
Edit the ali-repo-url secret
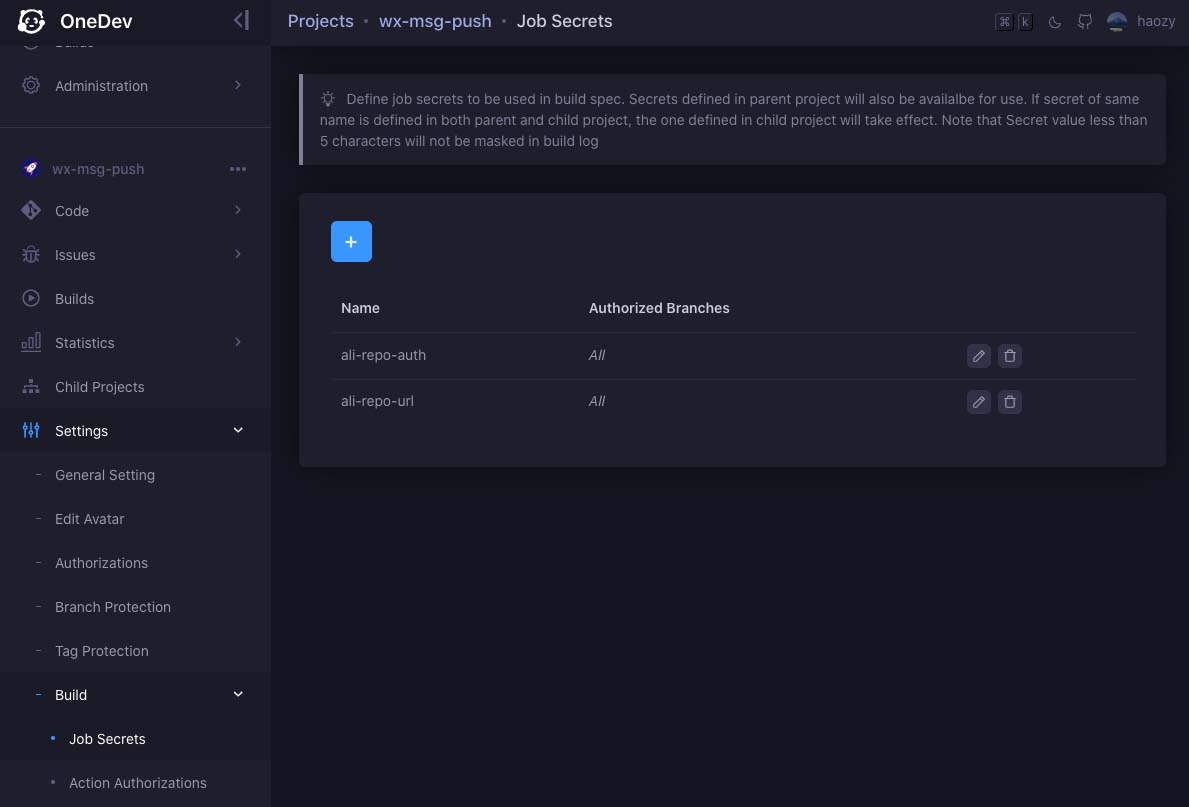coord(978,402)
